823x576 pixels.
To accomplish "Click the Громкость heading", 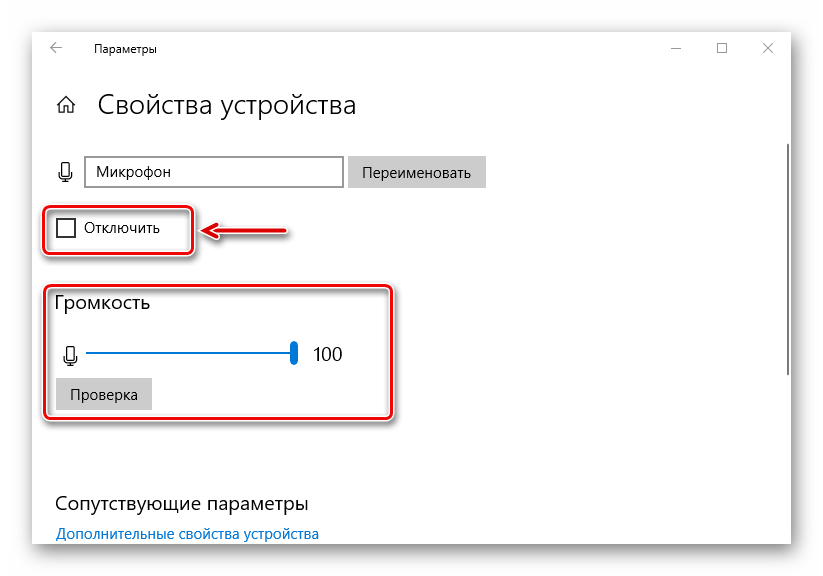I will [x=102, y=303].
